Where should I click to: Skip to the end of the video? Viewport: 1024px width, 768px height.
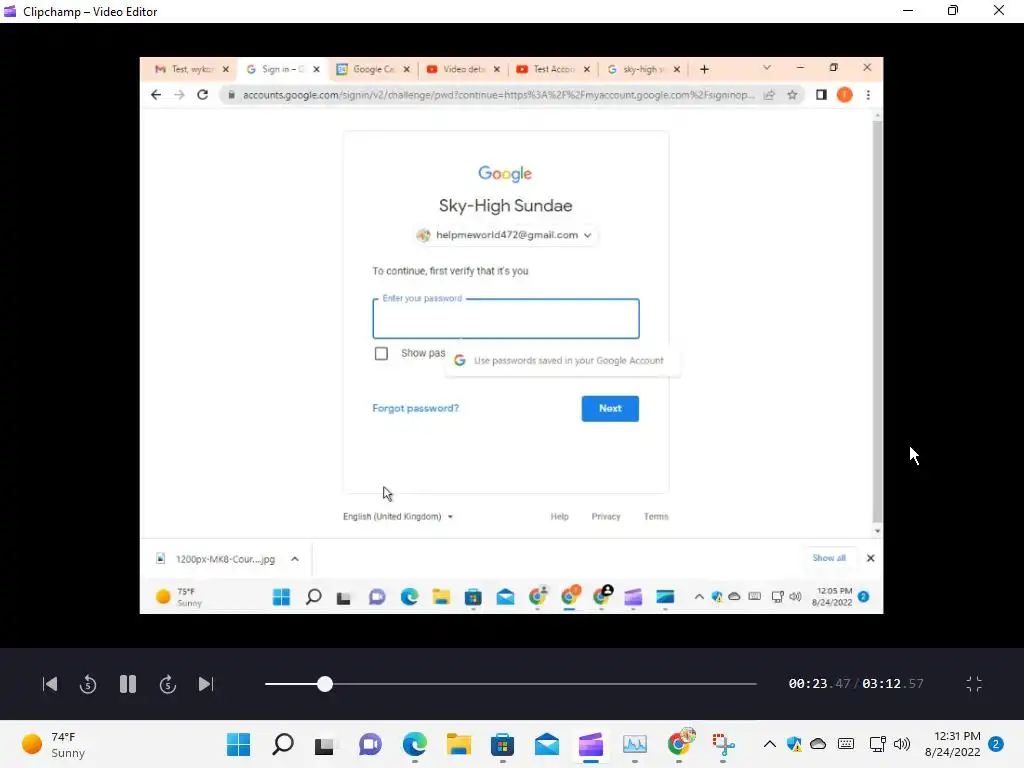click(x=206, y=684)
